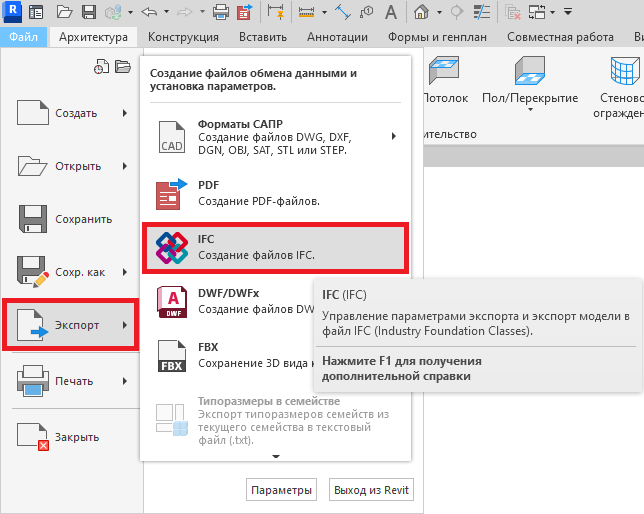Expand the 3D view dropdown arrow
Screen dimensions: 644x514
tap(439, 12)
